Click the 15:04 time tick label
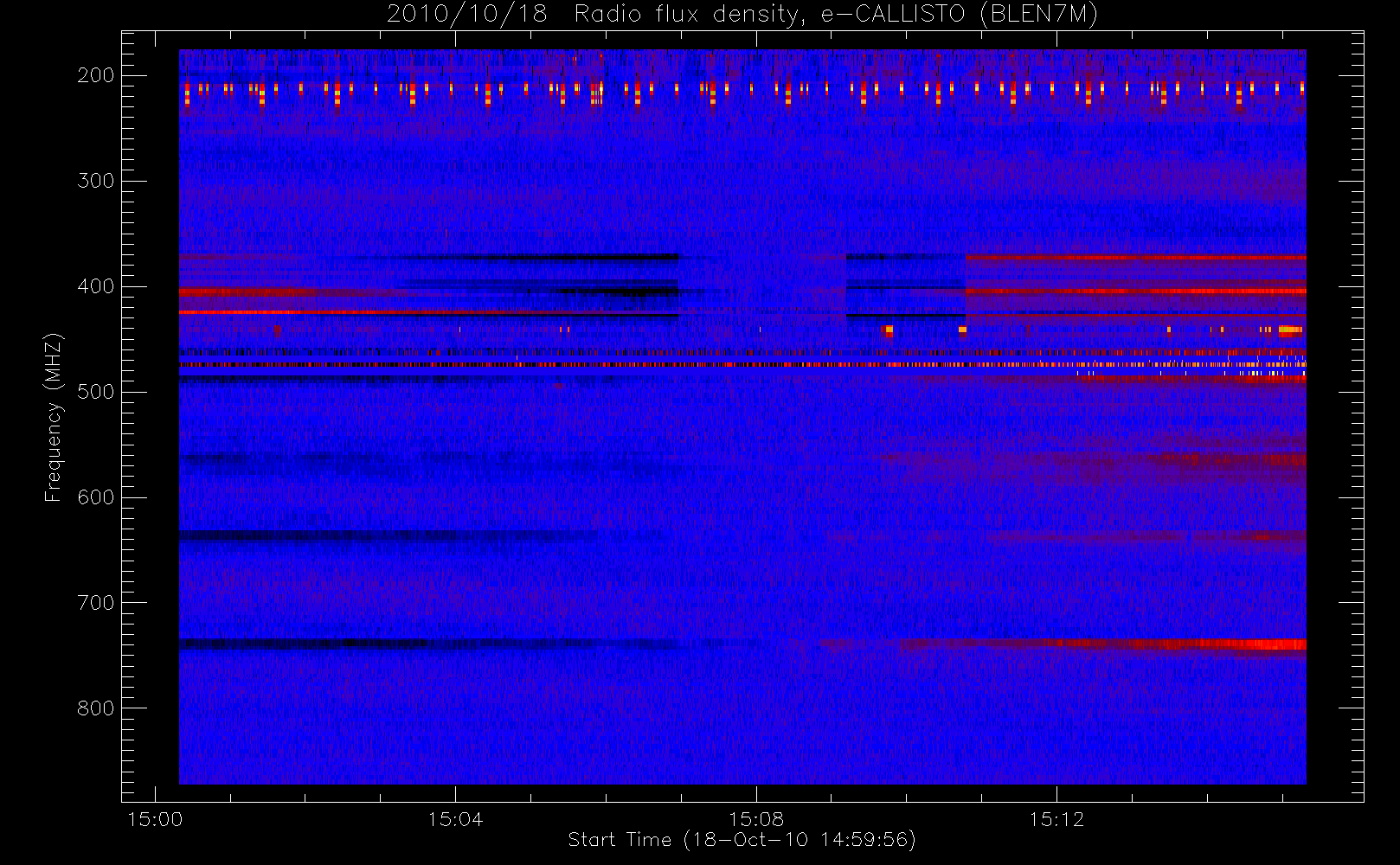Image resolution: width=1400 pixels, height=865 pixels. [x=455, y=819]
